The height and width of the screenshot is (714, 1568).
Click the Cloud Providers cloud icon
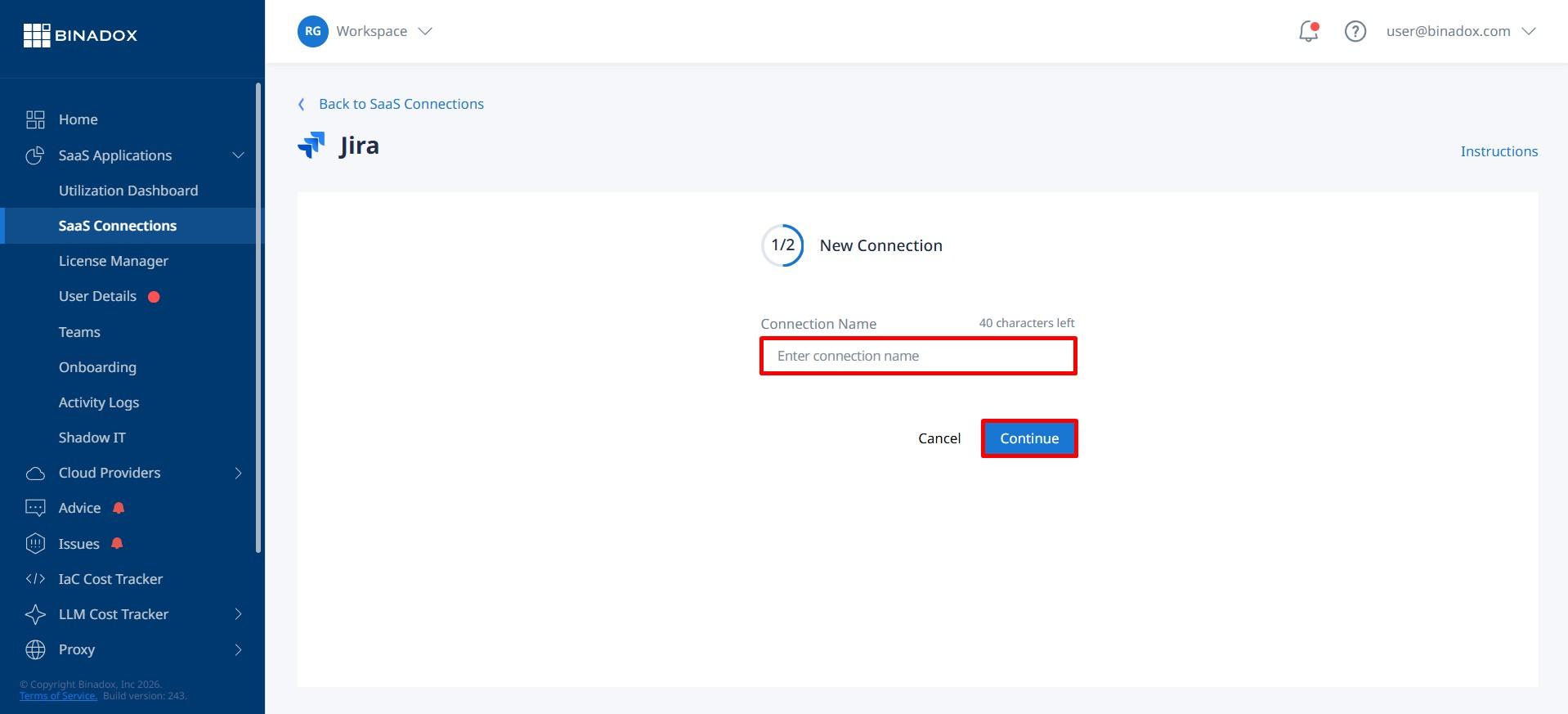click(35, 473)
